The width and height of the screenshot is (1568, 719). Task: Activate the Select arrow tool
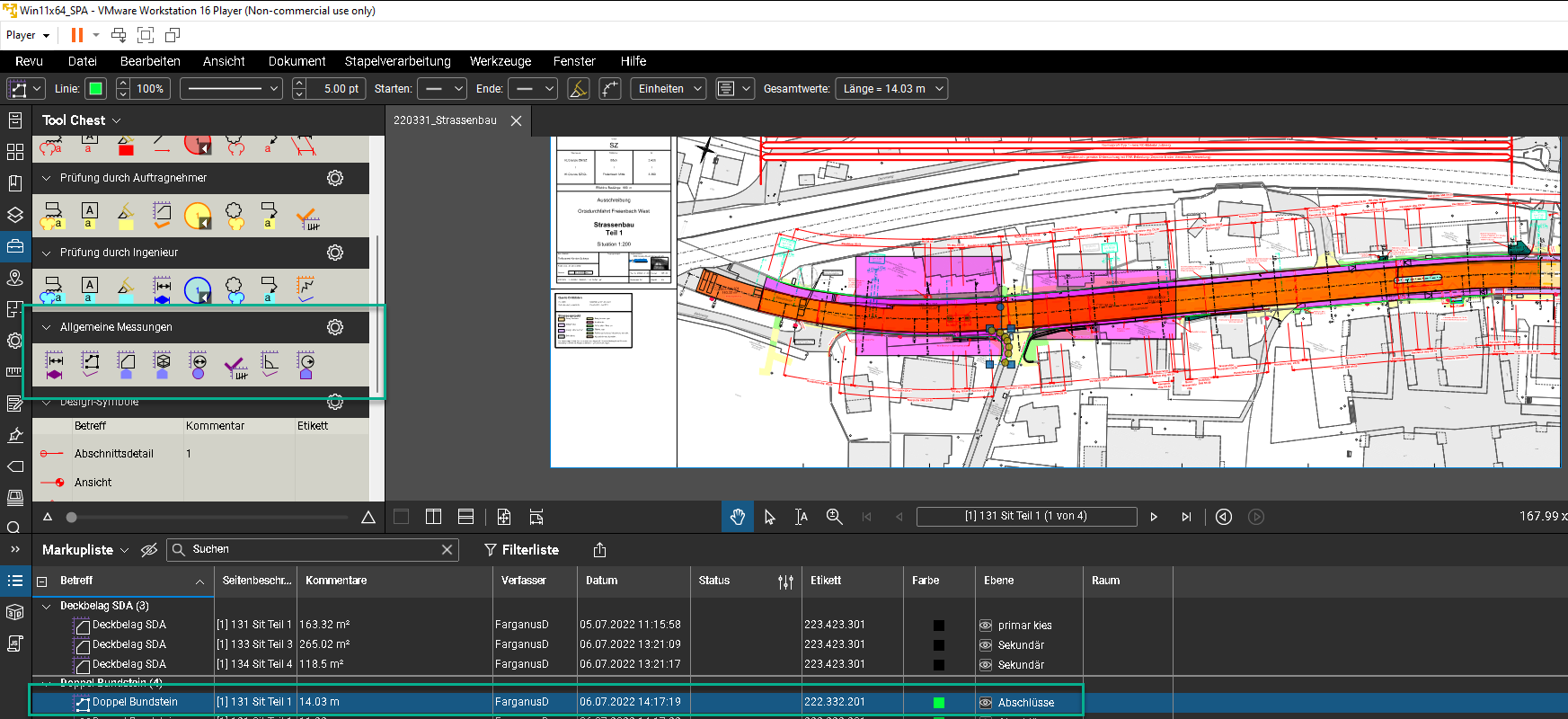tap(770, 517)
